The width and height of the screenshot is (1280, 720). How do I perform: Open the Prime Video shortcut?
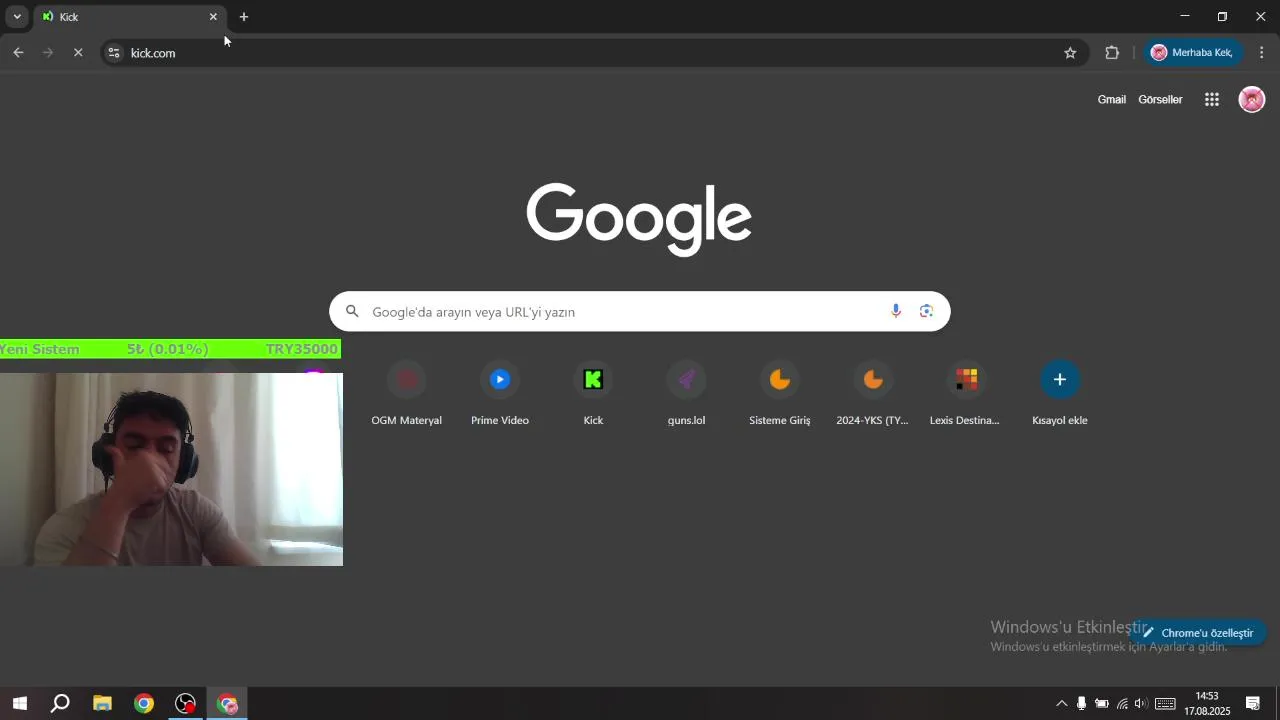click(499, 395)
